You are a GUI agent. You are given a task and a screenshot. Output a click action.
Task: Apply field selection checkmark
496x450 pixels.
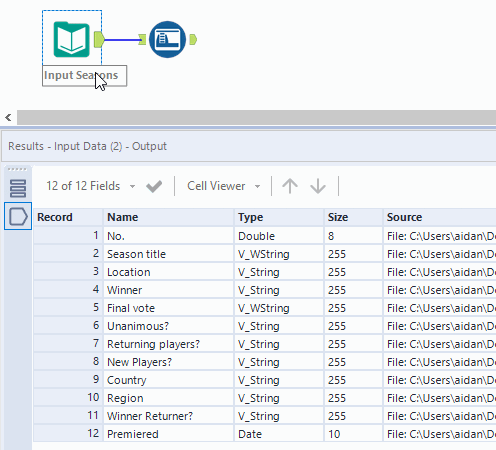coord(154,186)
